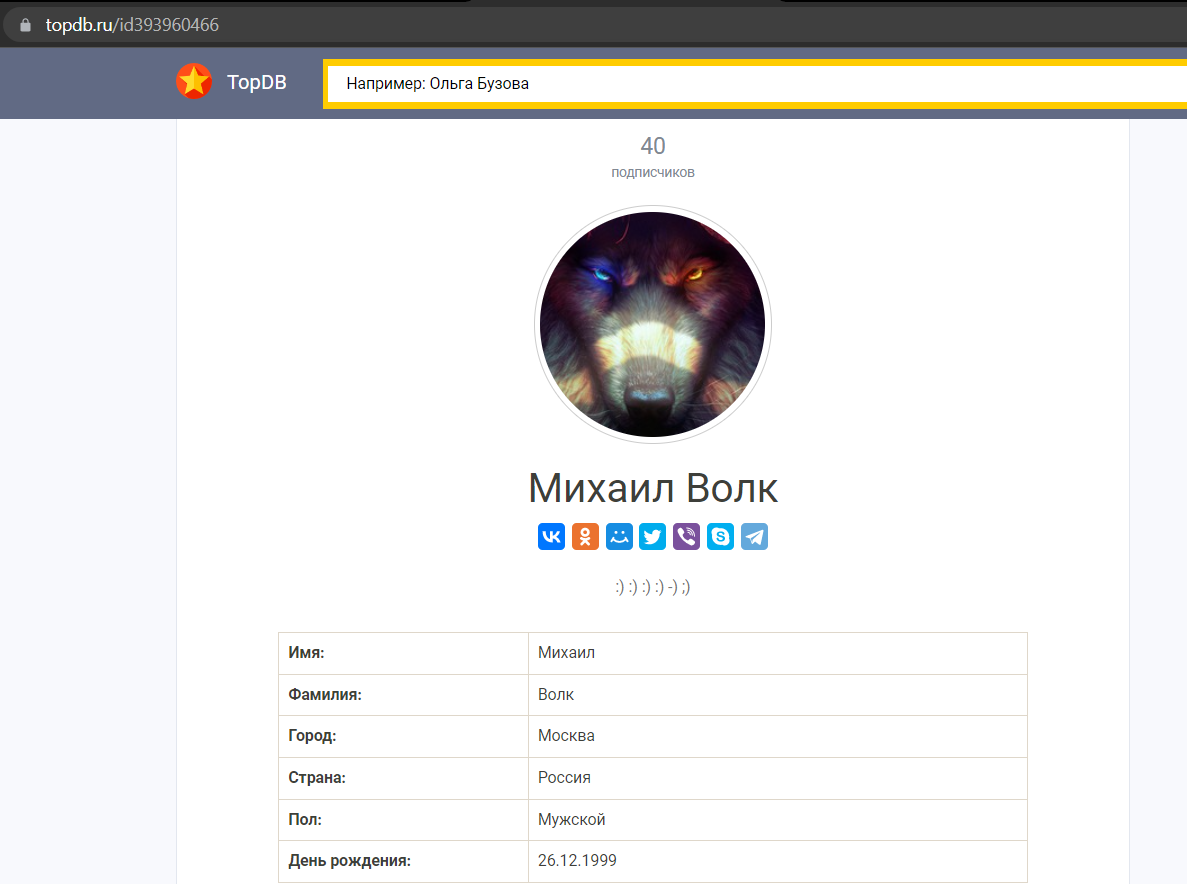Viewport: 1187px width, 884px height.
Task: Click the Moi Mir share icon
Action: click(x=619, y=537)
